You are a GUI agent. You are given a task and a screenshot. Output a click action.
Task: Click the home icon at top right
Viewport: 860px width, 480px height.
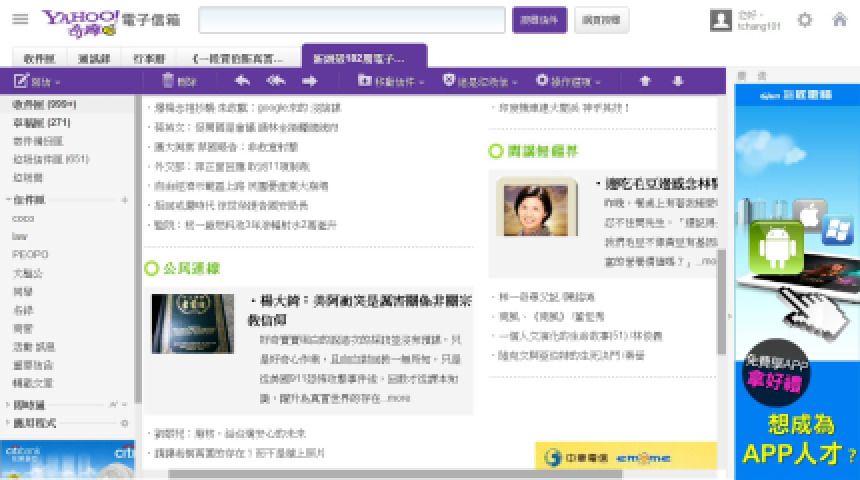coord(840,20)
